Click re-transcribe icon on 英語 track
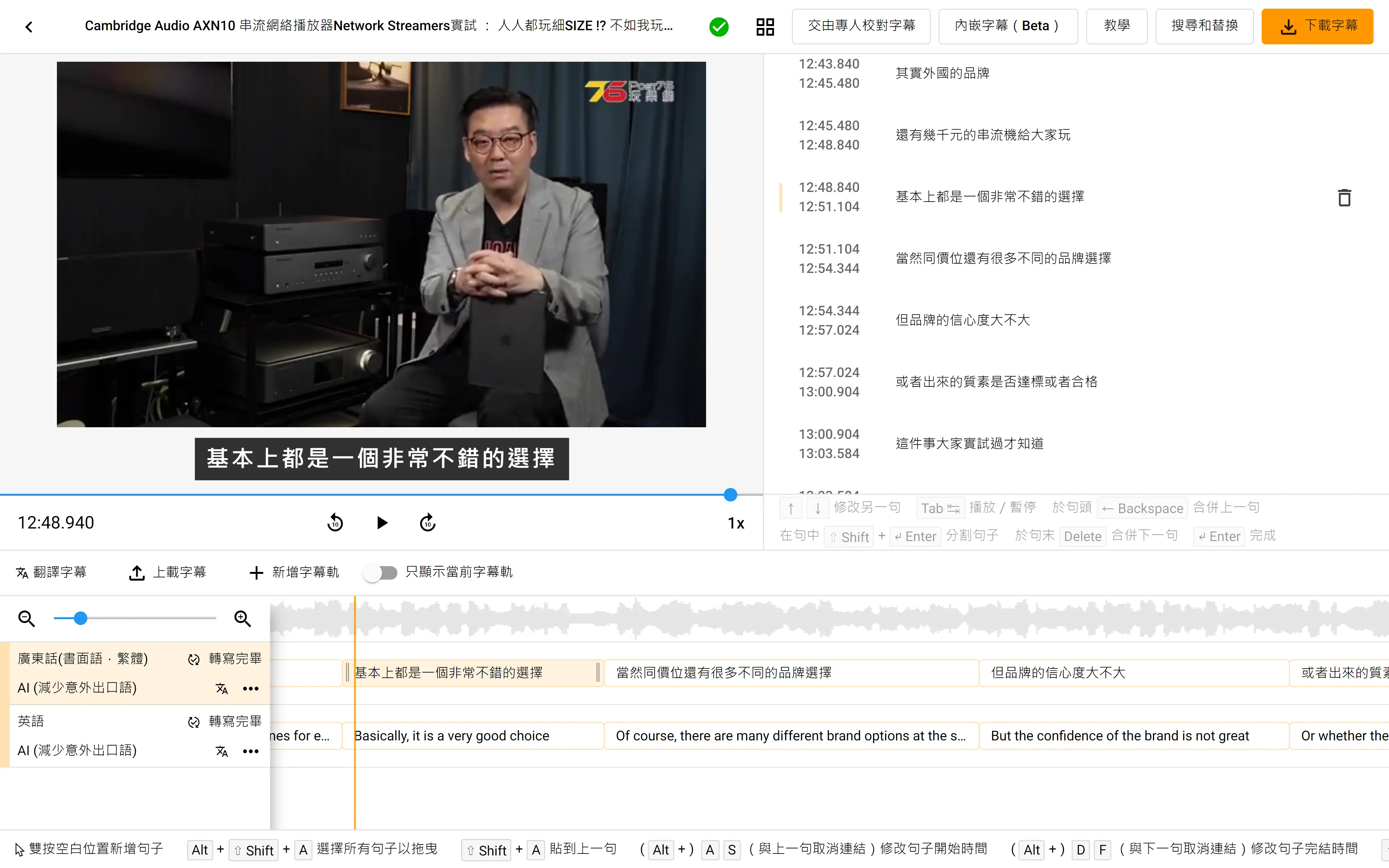This screenshot has width=1389, height=868. [x=194, y=722]
